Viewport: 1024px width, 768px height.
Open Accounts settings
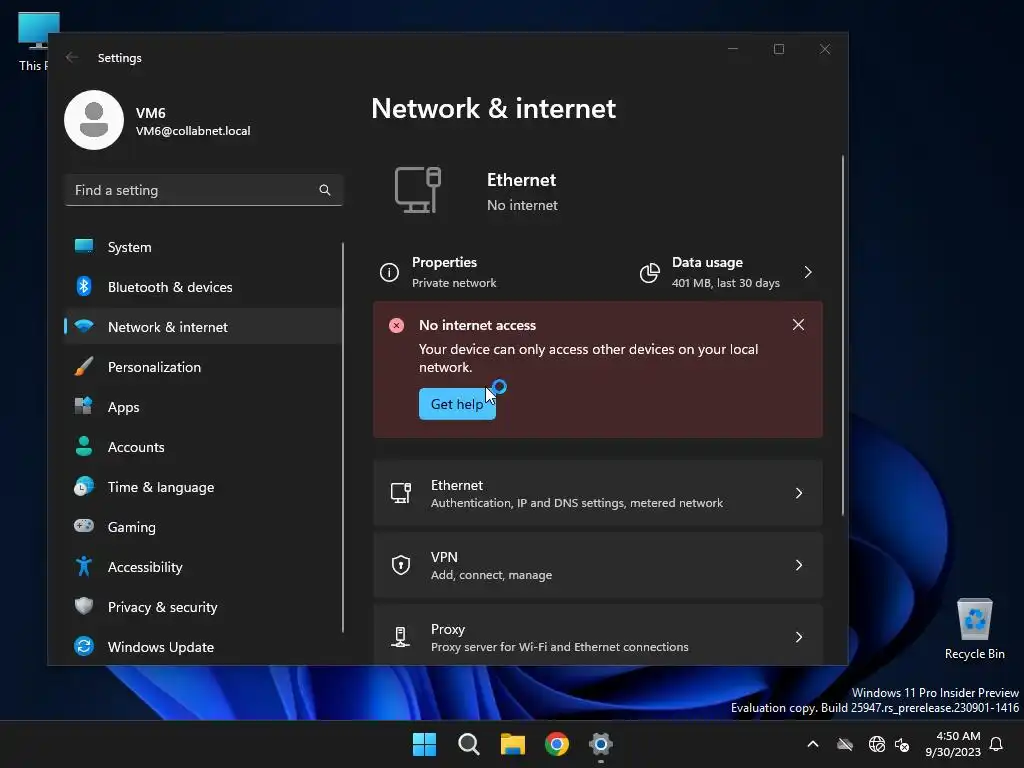202,447
